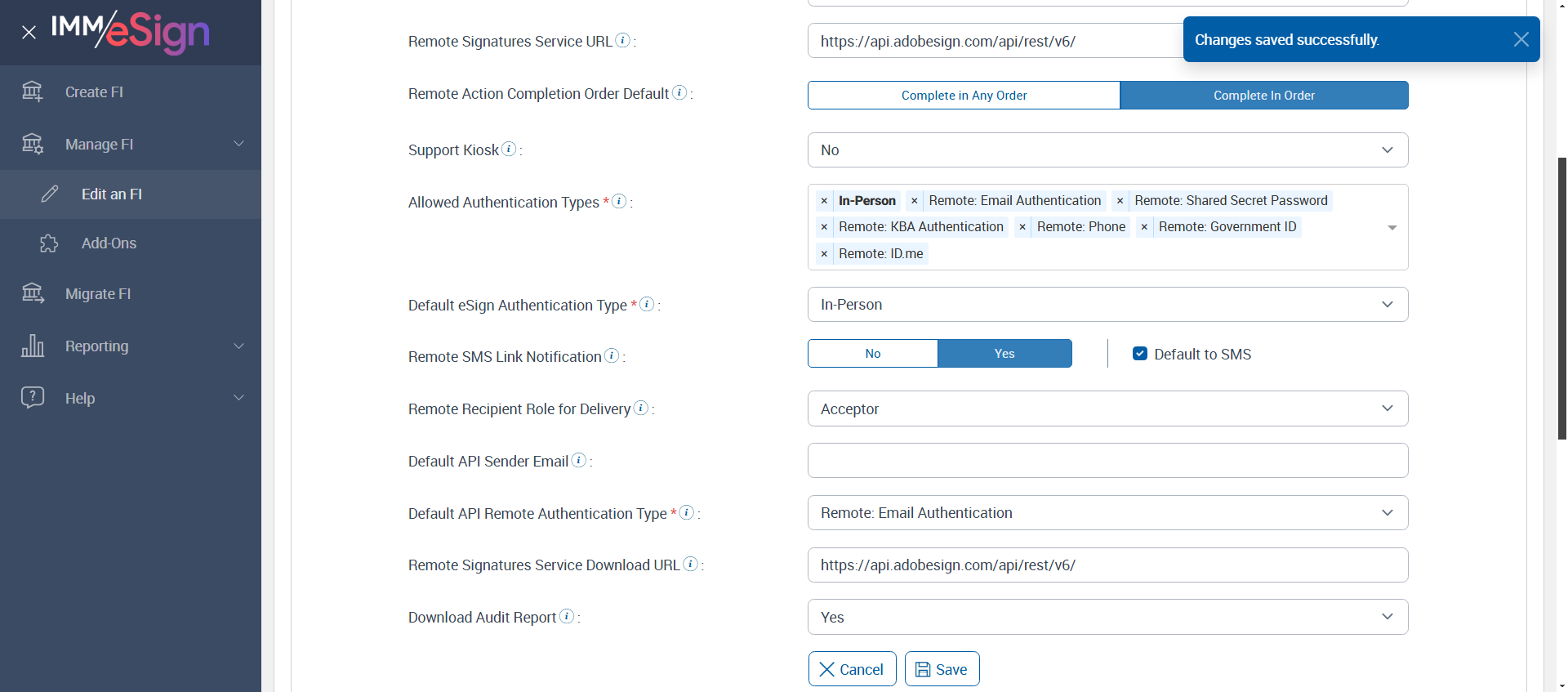Click the Save button
The image size is (1568, 692).
pos(942,669)
